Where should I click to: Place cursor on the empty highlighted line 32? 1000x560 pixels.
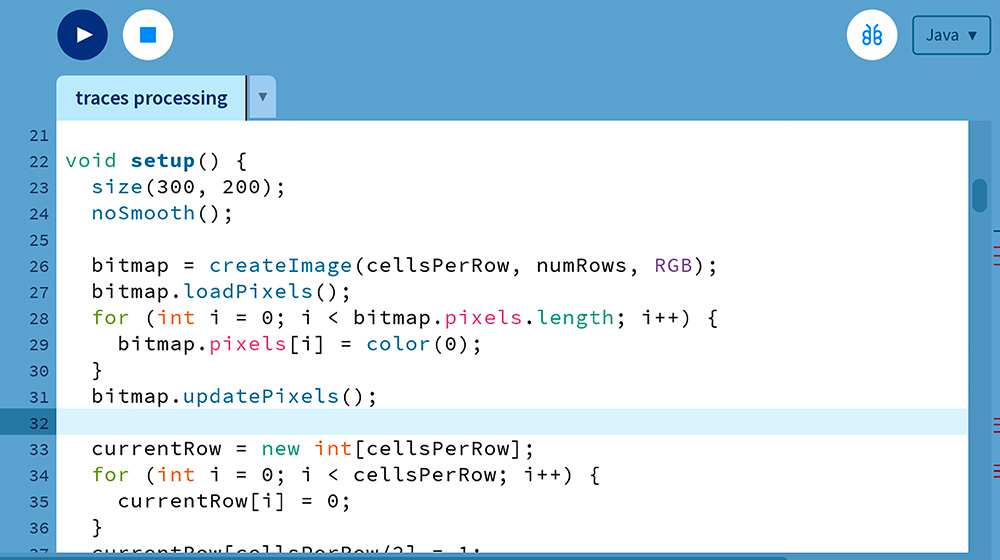[x=500, y=423]
